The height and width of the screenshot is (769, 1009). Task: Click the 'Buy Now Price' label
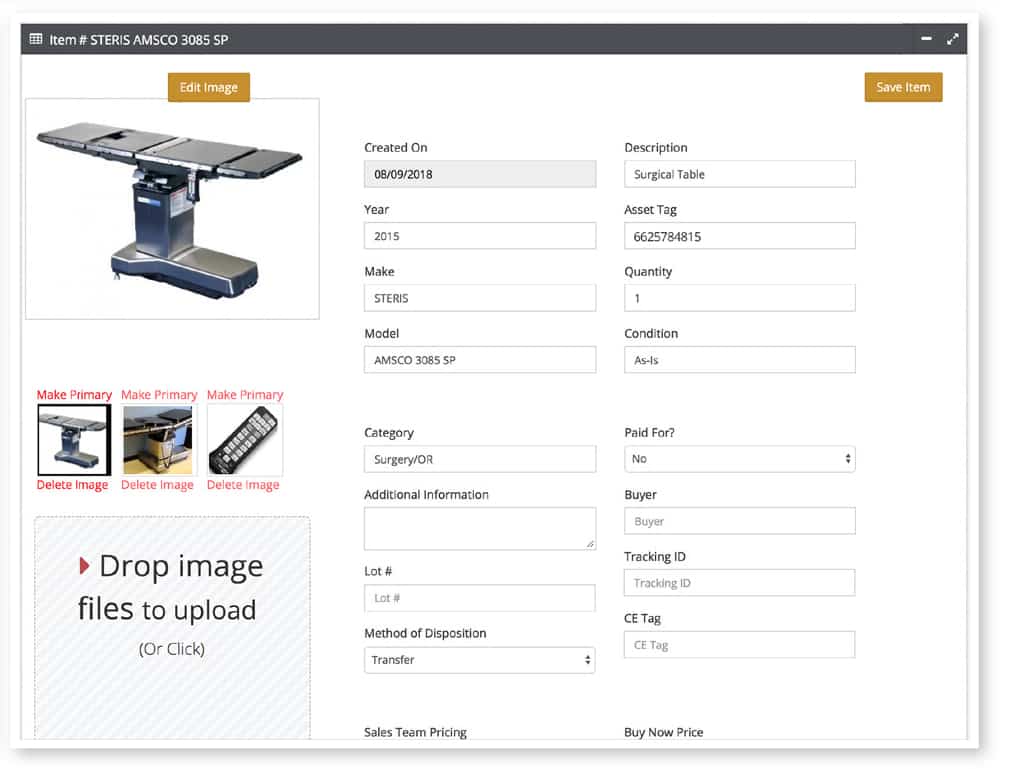tap(663, 732)
